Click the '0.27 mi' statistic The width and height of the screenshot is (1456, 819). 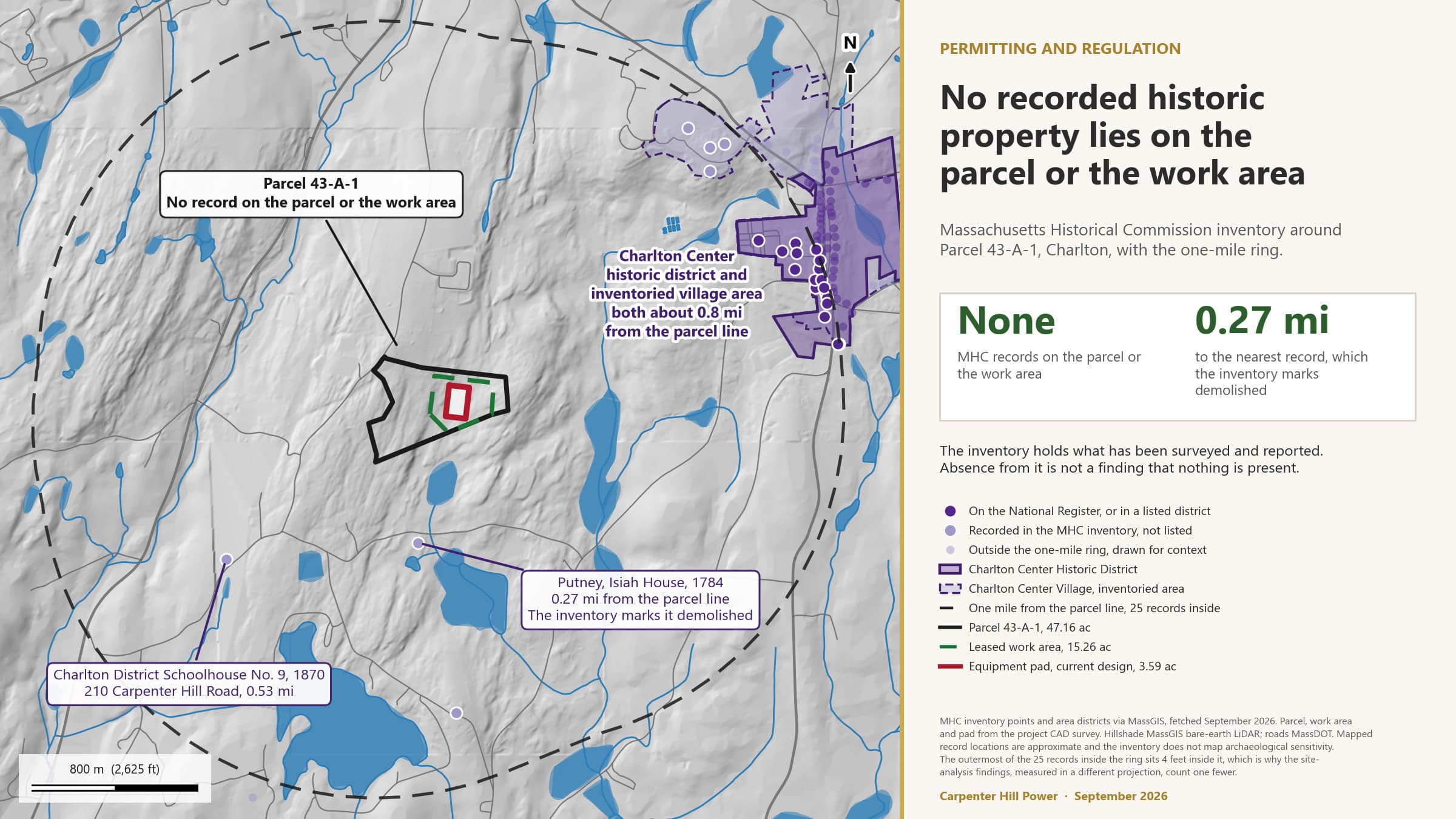click(x=1262, y=320)
